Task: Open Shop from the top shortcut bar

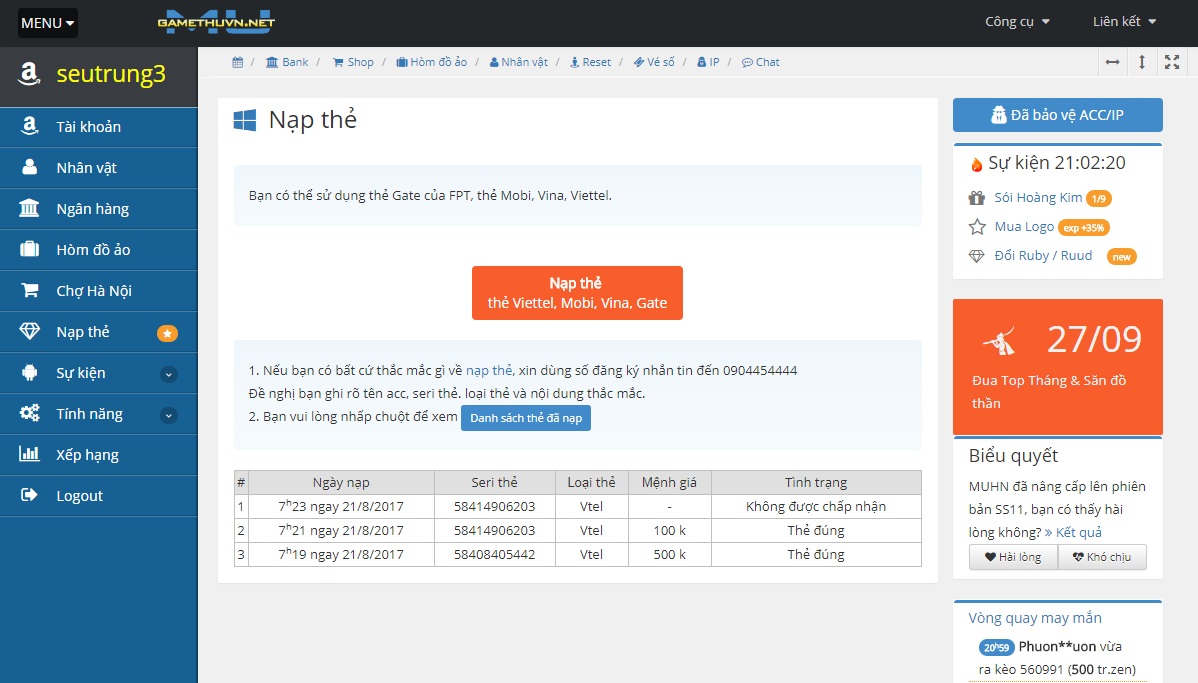Action: [x=353, y=62]
